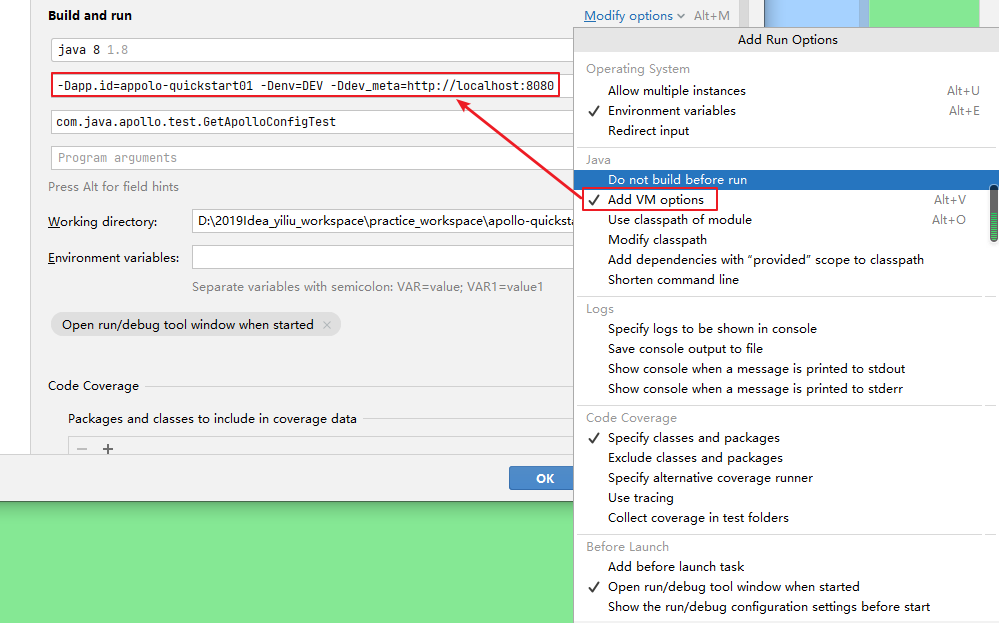Select the java 8 1.8 JDK combo box
The height and width of the screenshot is (623, 999).
pyautogui.click(x=312, y=50)
